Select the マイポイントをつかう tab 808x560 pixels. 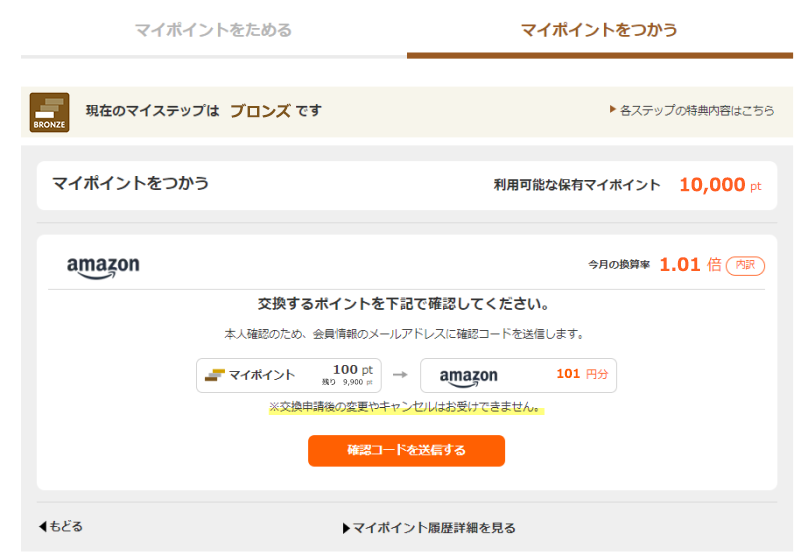[599, 30]
